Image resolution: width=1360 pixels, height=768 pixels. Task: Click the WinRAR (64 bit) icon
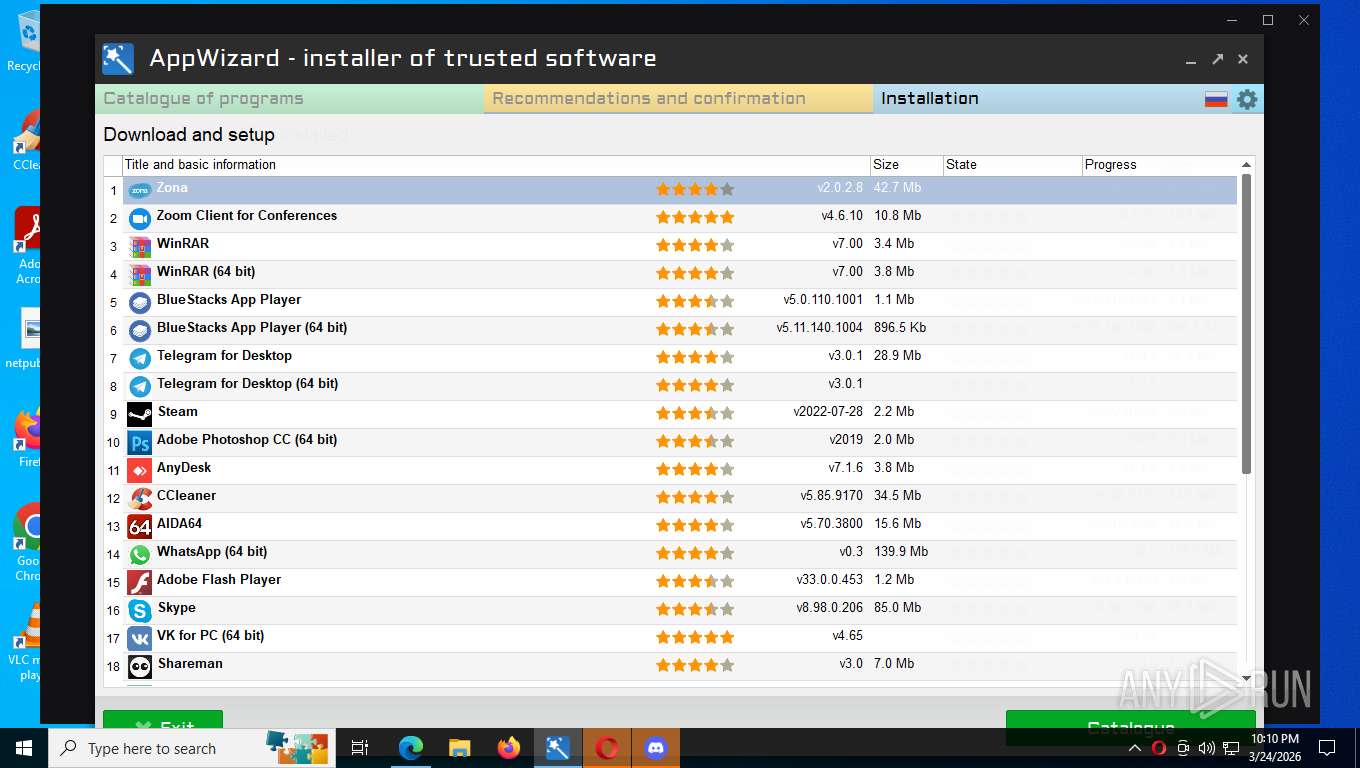pos(140,274)
